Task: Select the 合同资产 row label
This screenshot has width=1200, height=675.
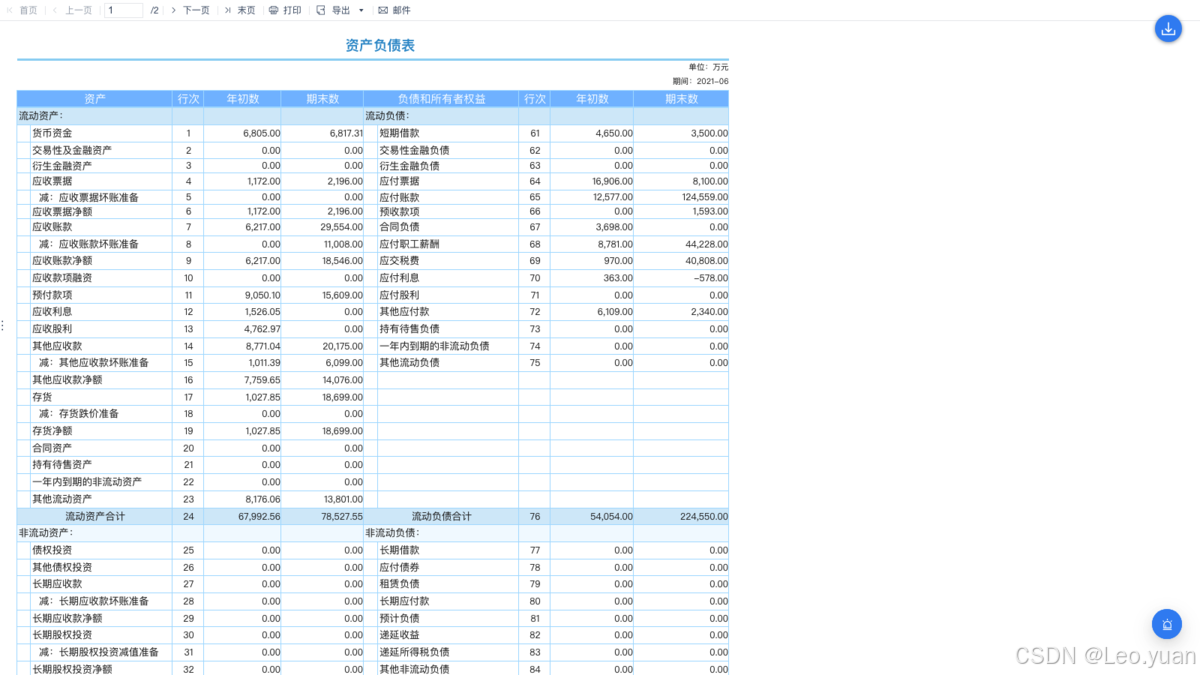Action: pos(52,448)
